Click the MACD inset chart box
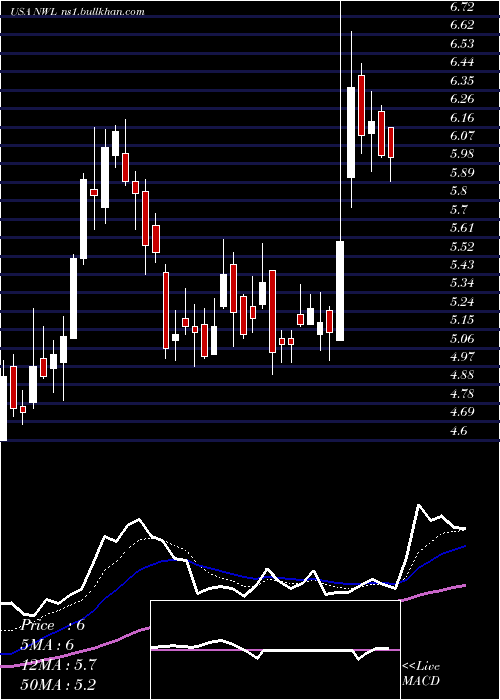The image size is (500, 700). [275, 650]
